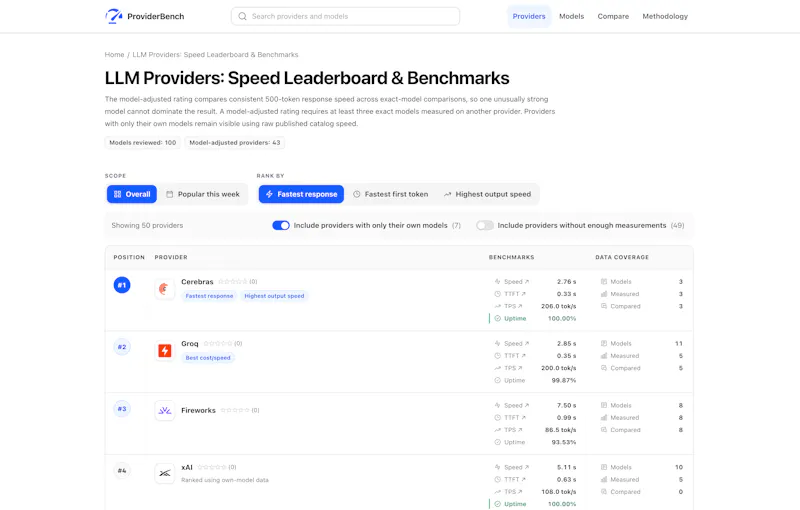
Task: Click the Model-adjusted providers: 43 chip
Action: coord(235,143)
